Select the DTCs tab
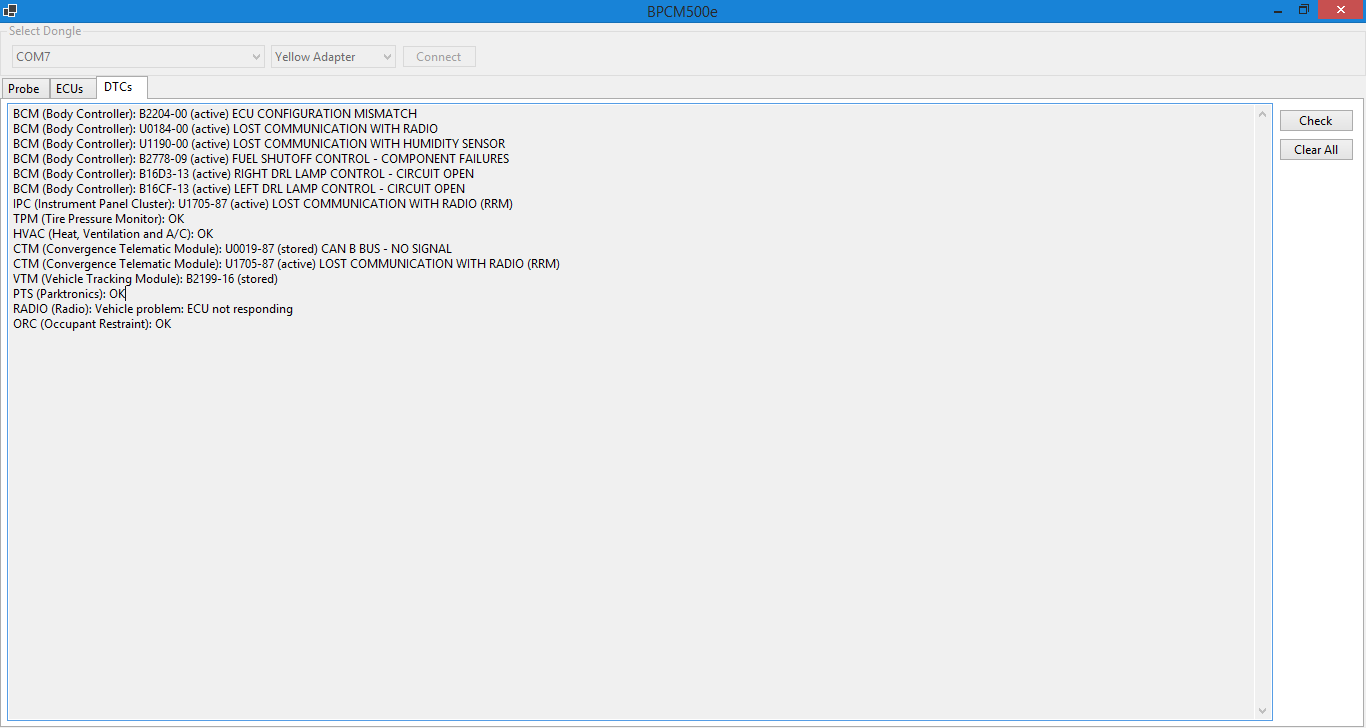This screenshot has height=728, width=1366. [x=118, y=87]
